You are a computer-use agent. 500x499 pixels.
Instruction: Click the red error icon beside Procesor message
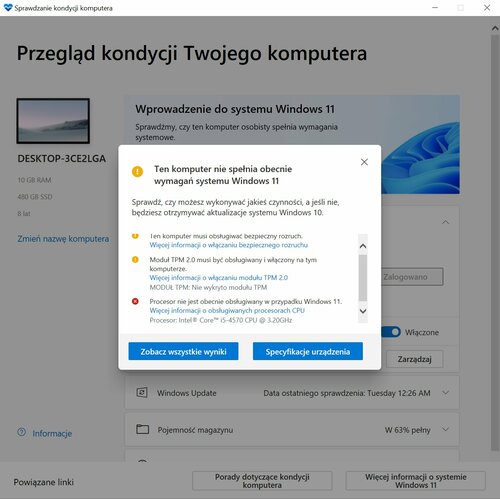pyautogui.click(x=135, y=301)
